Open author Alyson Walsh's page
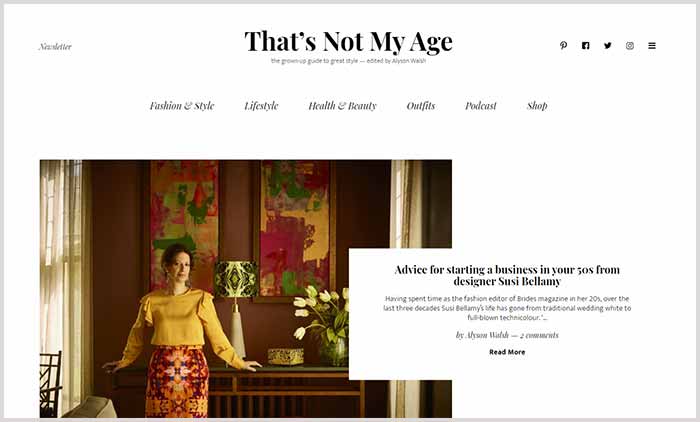 click(x=487, y=335)
